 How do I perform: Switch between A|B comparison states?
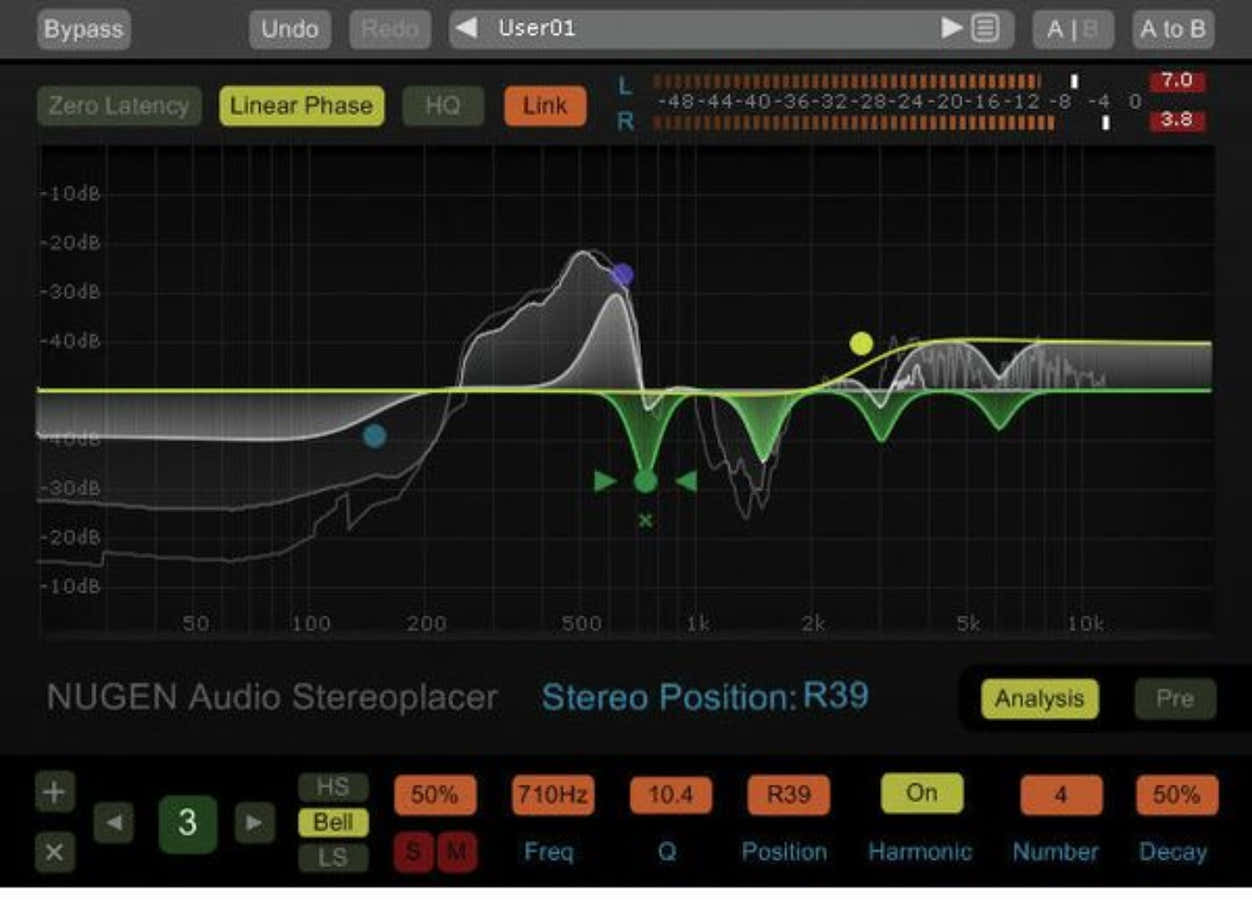coord(1073,29)
